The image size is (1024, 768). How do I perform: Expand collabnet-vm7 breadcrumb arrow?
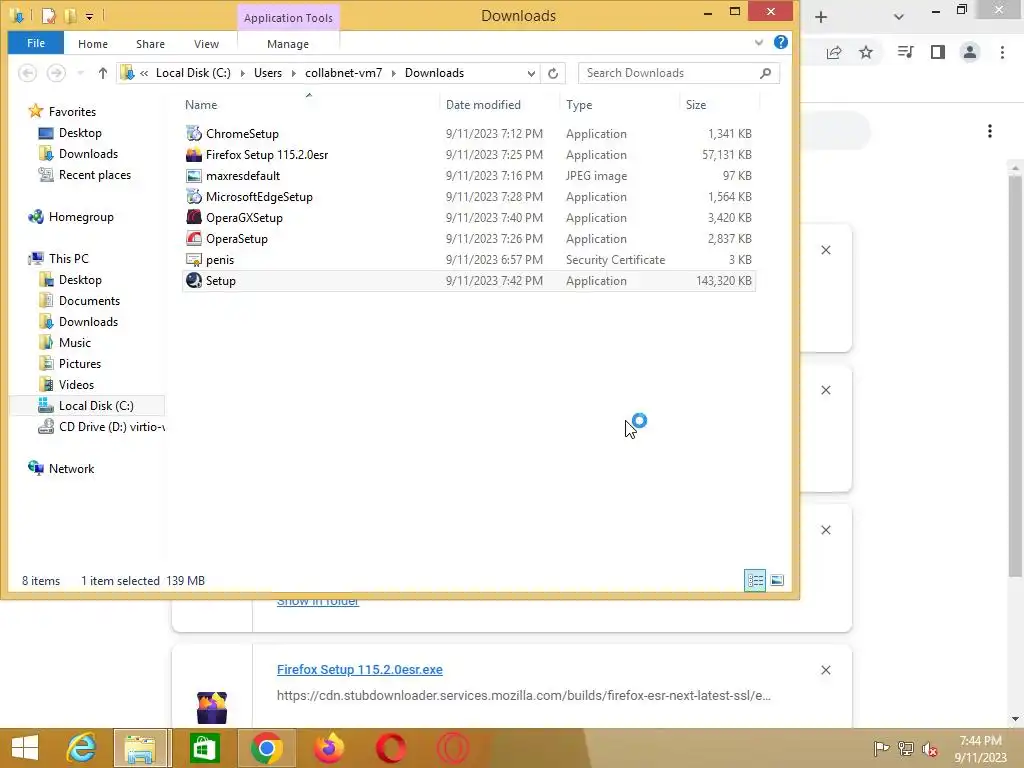pos(394,73)
